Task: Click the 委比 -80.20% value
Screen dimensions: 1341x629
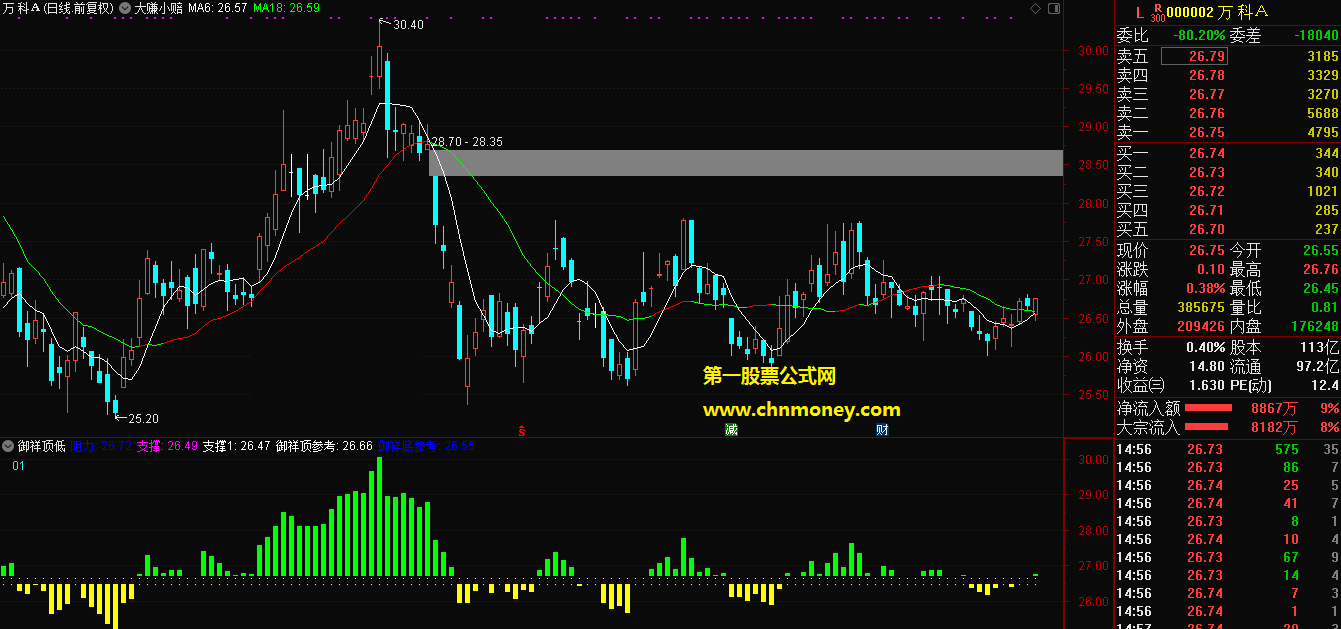Action: coord(1197,36)
